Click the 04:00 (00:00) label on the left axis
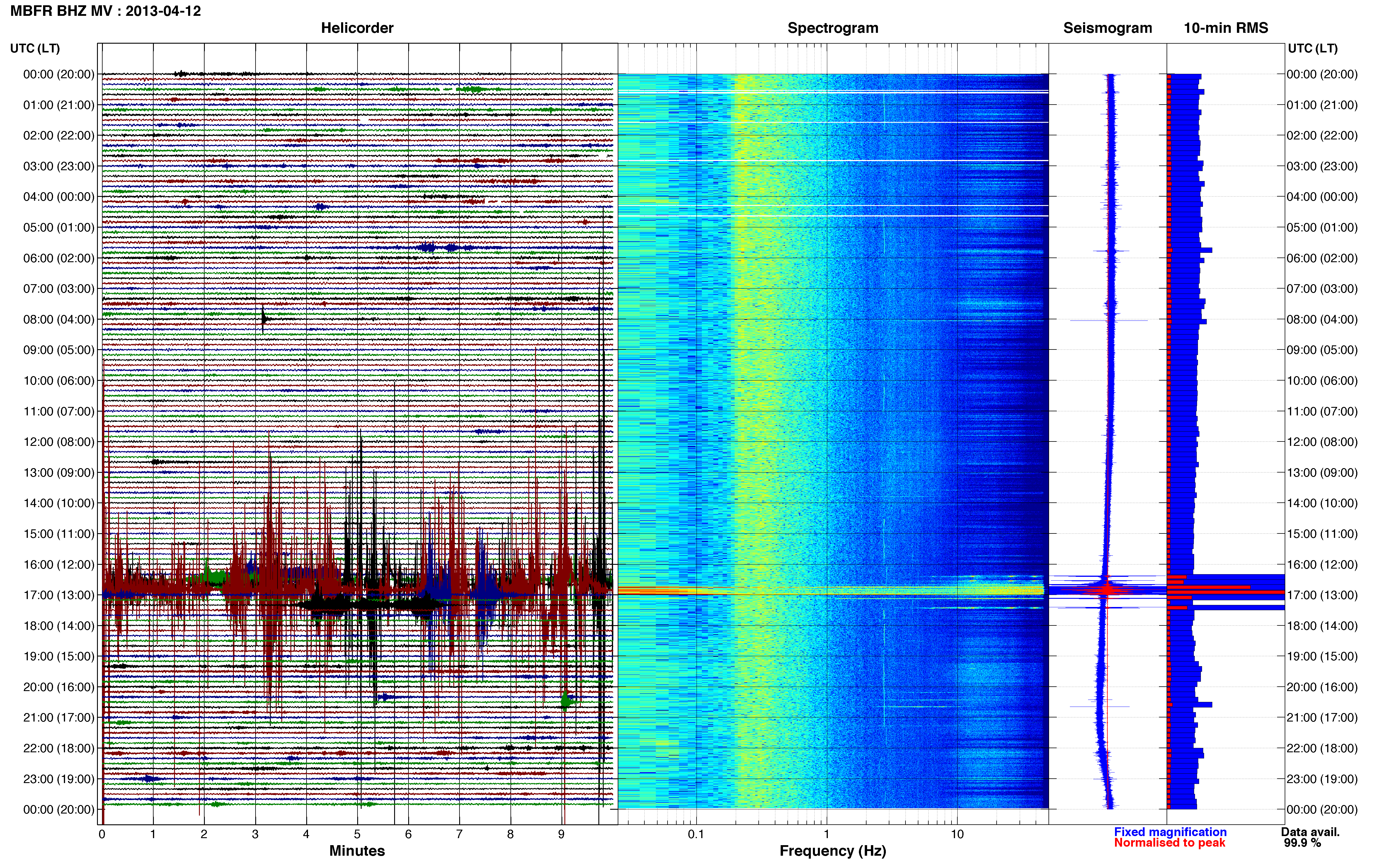1389x868 pixels. (x=59, y=197)
